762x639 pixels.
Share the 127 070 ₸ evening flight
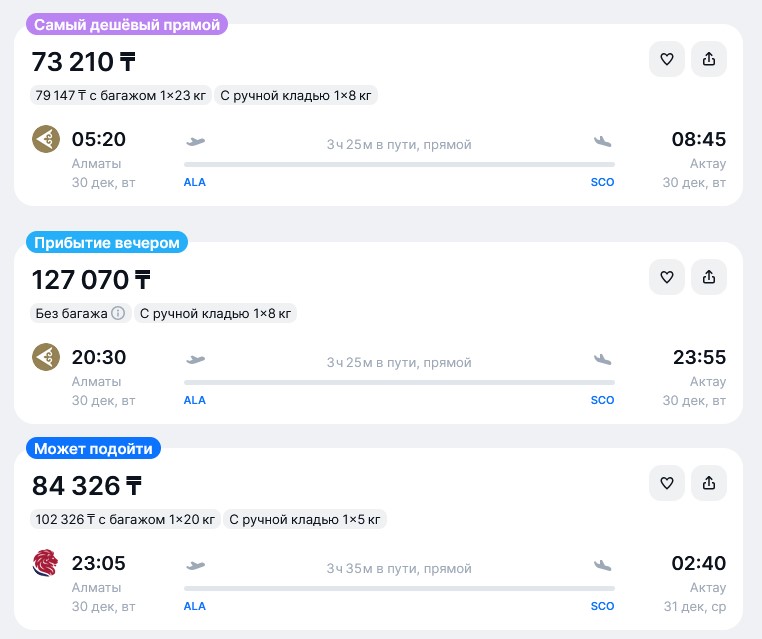(709, 277)
